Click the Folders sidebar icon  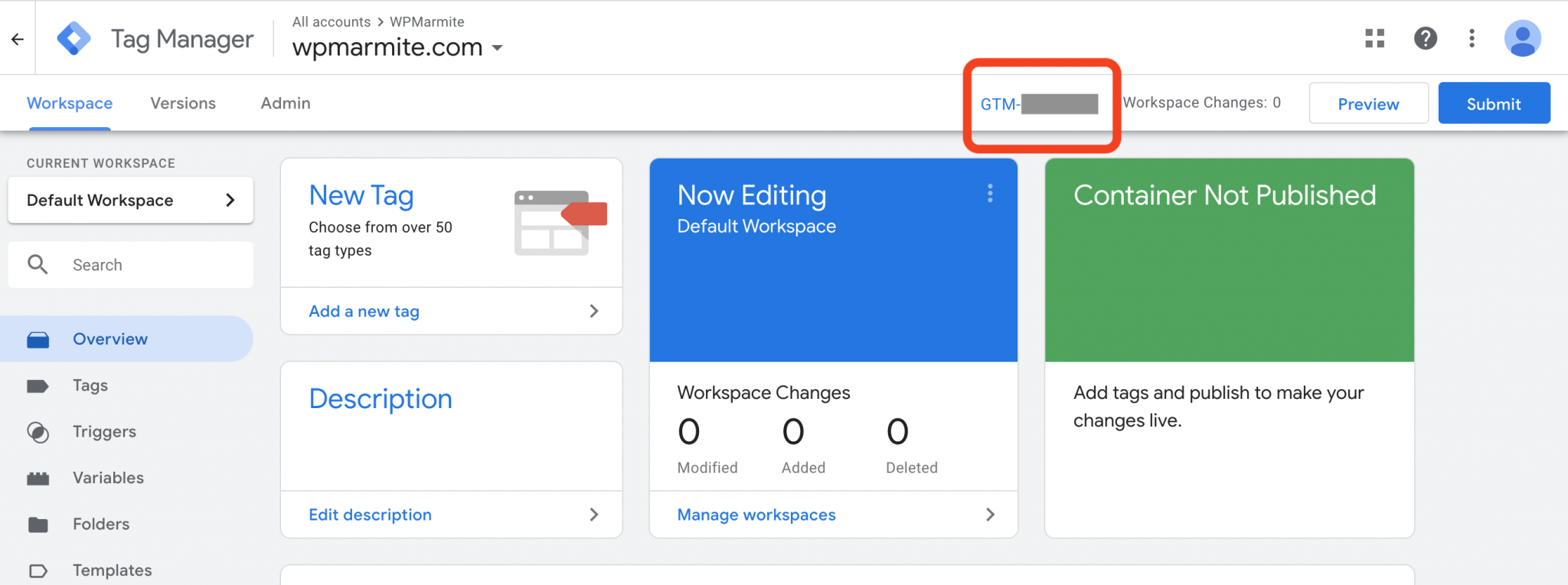click(x=38, y=525)
